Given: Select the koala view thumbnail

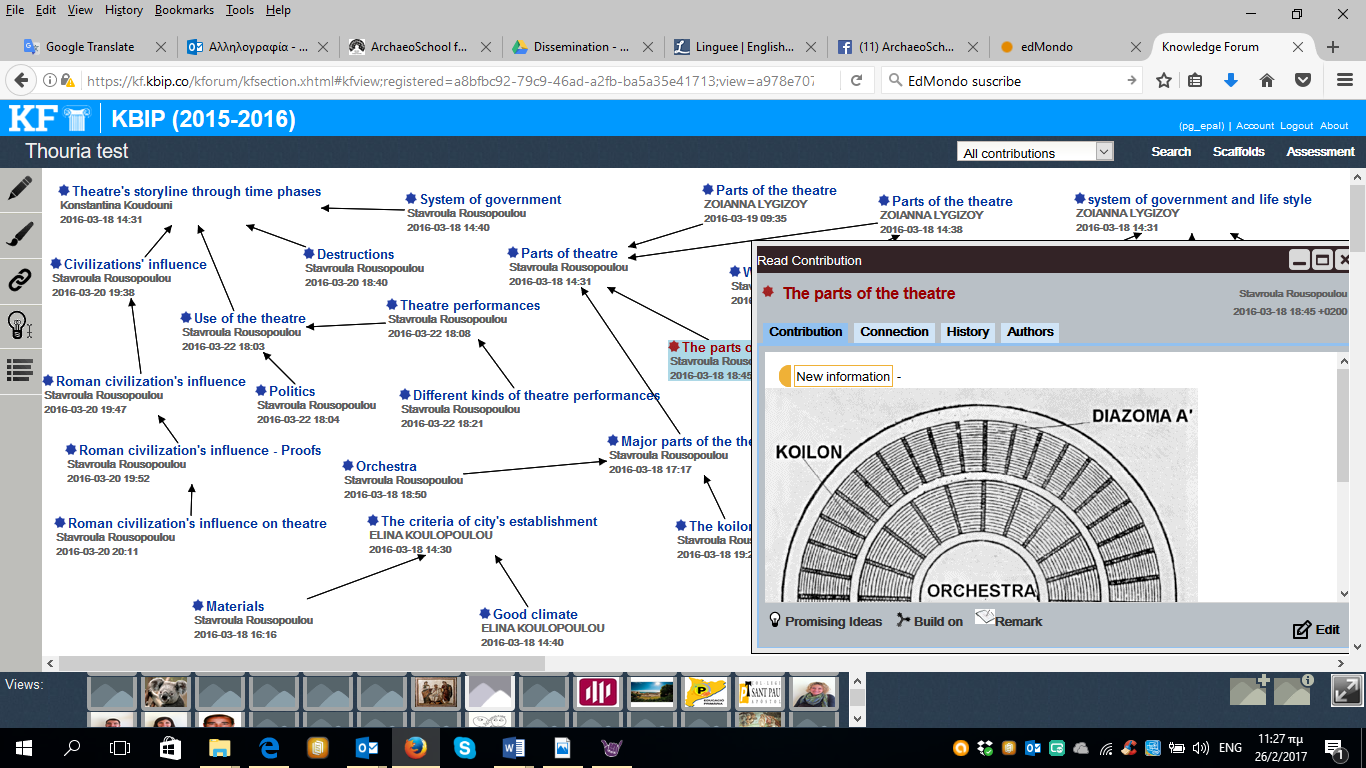Looking at the screenshot, I should [x=166, y=692].
